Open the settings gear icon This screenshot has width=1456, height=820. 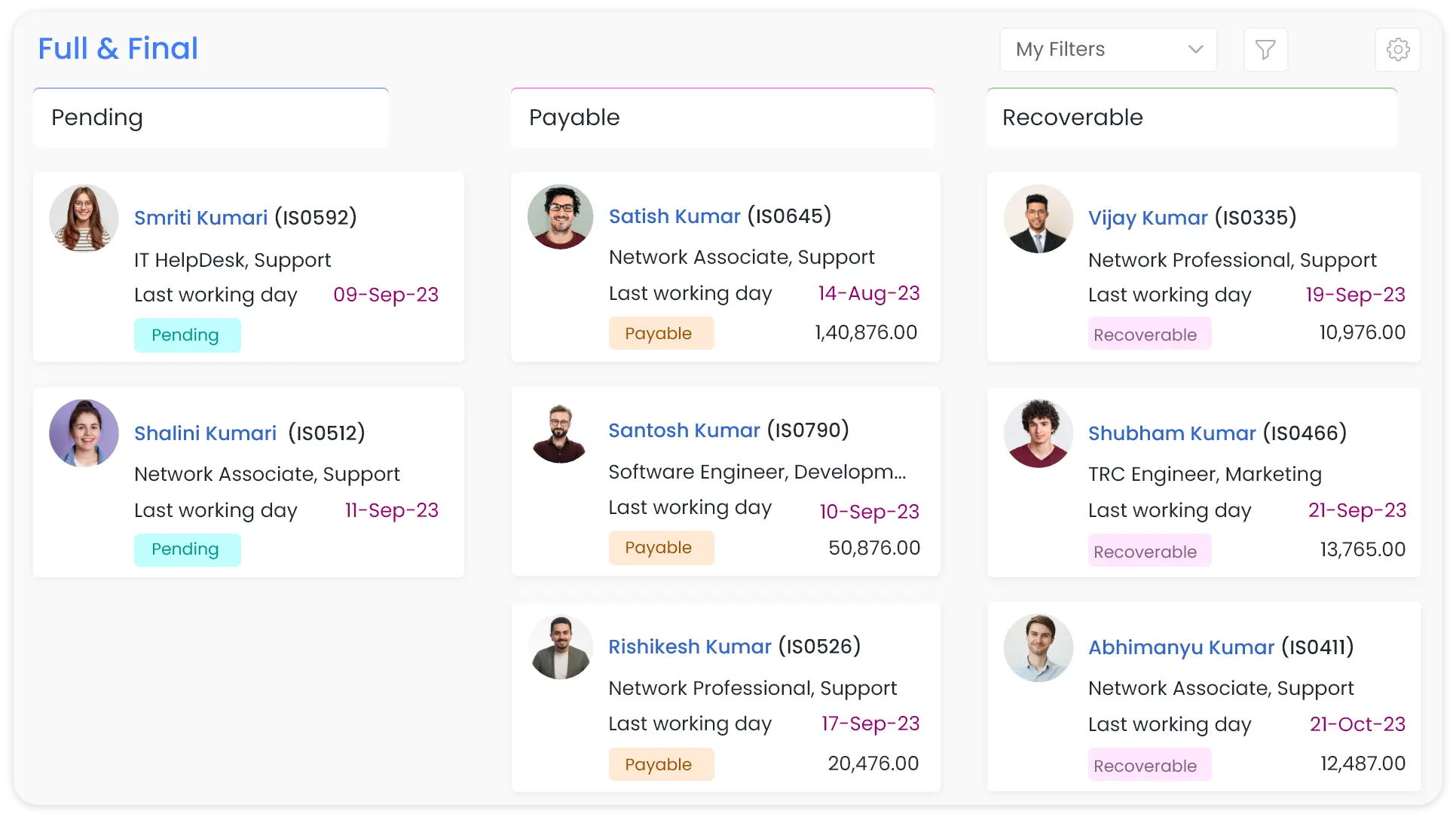(x=1398, y=50)
